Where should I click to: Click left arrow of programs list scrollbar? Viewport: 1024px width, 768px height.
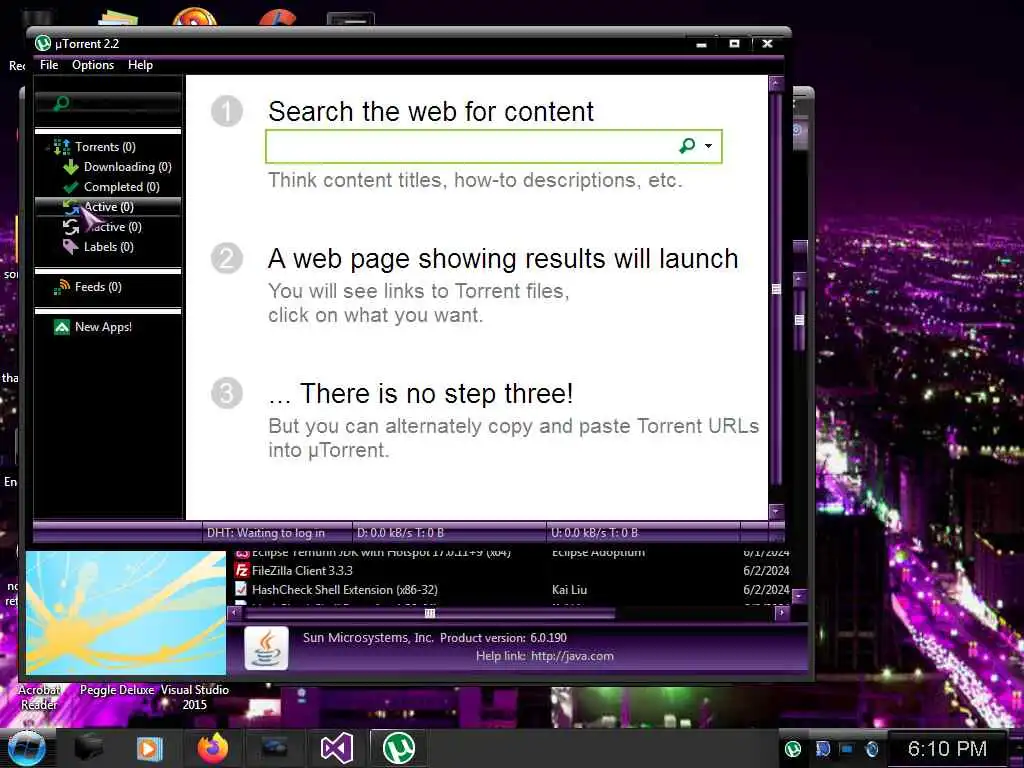click(x=234, y=613)
